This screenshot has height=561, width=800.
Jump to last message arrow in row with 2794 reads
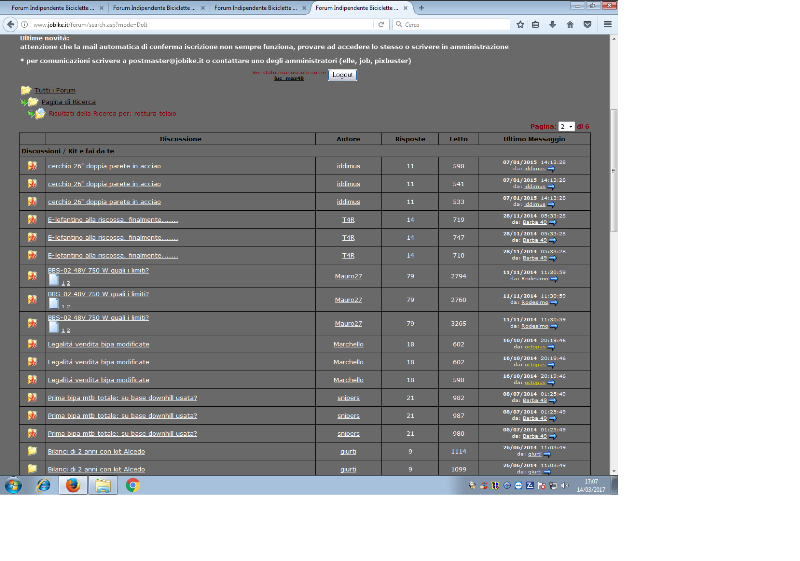coord(554,279)
